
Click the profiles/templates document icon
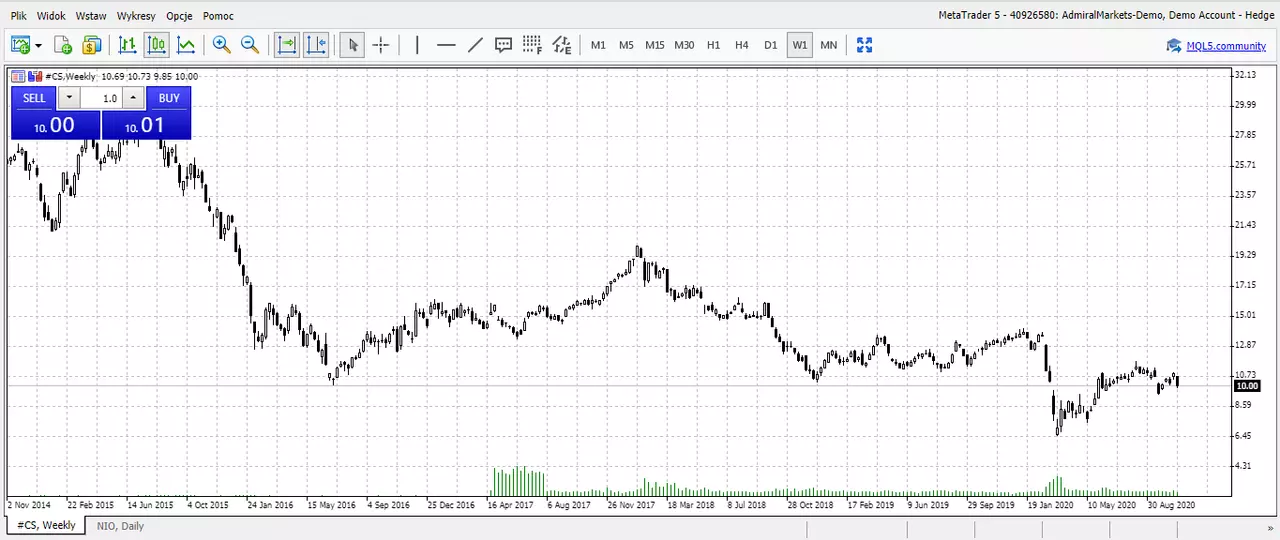pos(63,45)
